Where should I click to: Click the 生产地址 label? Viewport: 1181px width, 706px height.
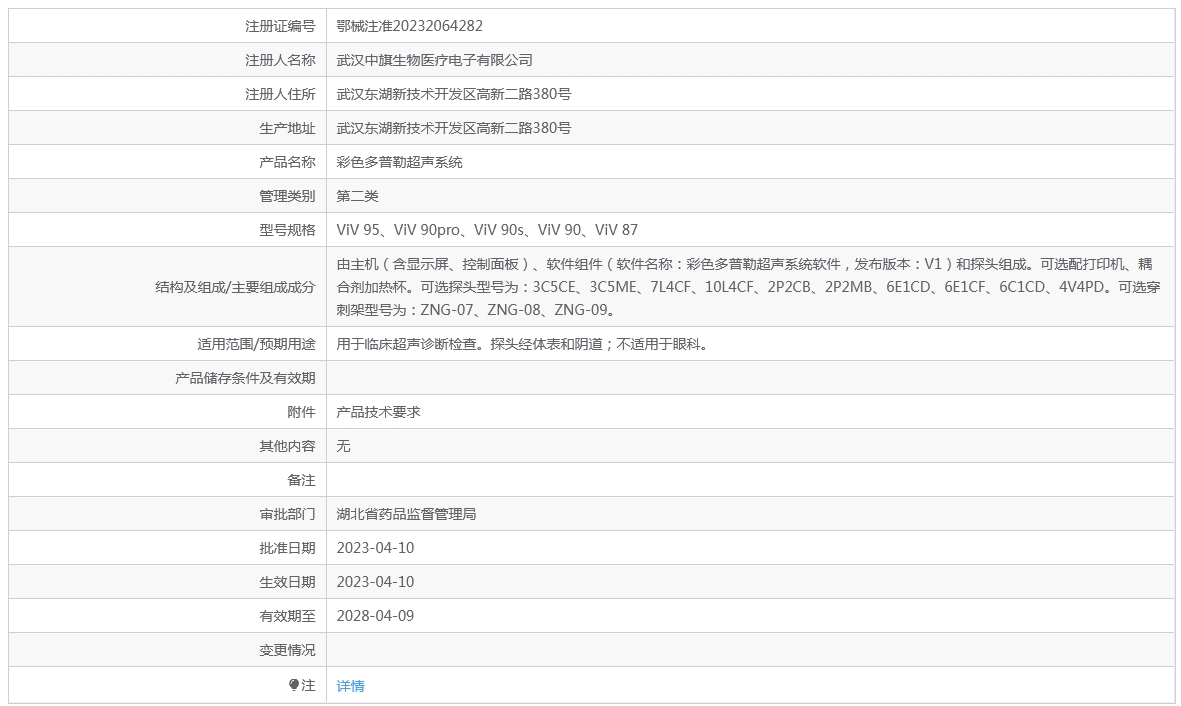[x=287, y=128]
